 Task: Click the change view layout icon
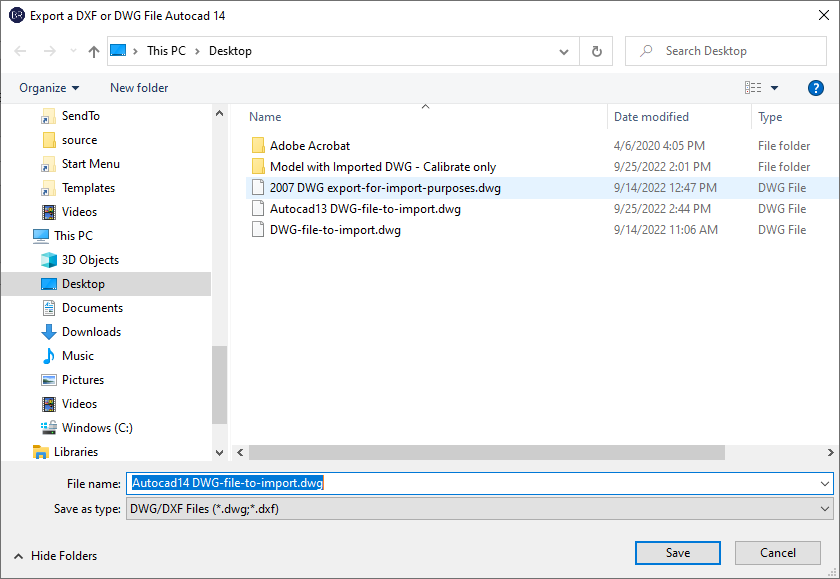[753, 88]
